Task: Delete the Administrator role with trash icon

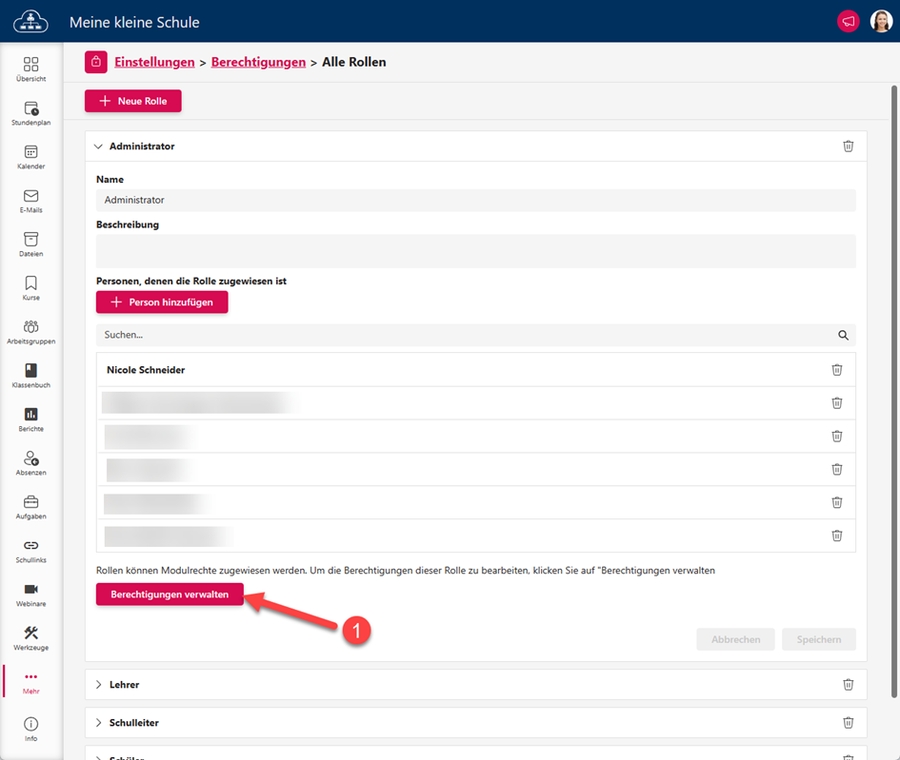Action: click(x=848, y=146)
